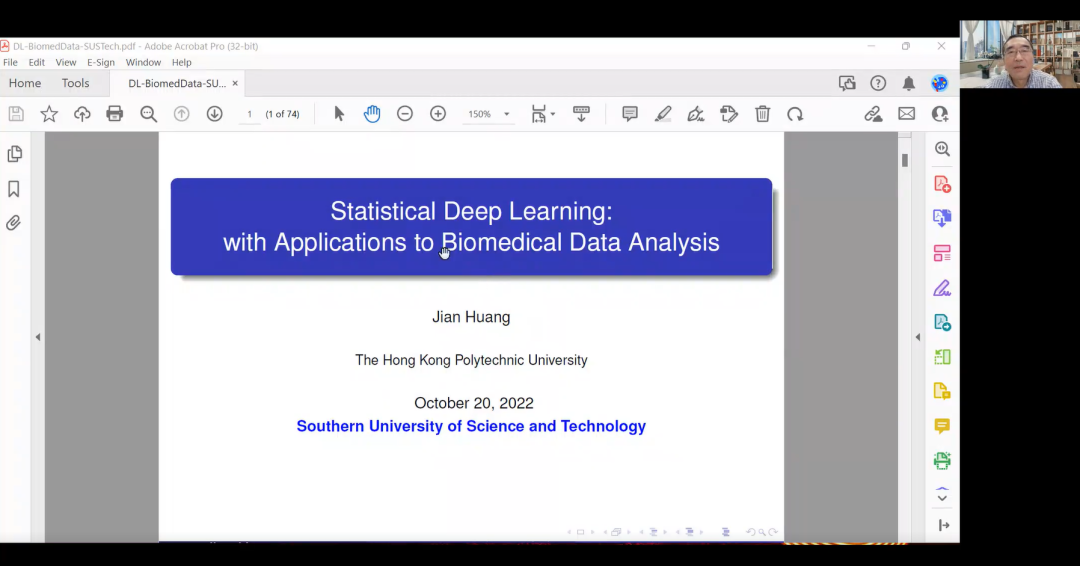Select the highlight pen tool
Screen dimensions: 1080x566
[663, 114]
